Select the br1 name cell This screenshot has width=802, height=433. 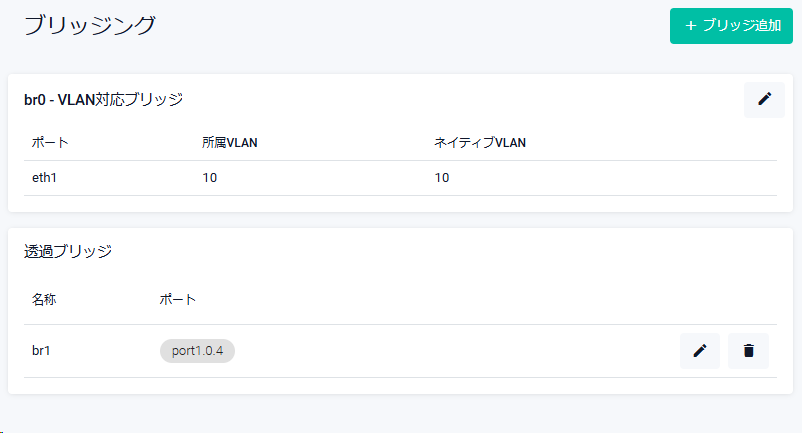tap(41, 351)
